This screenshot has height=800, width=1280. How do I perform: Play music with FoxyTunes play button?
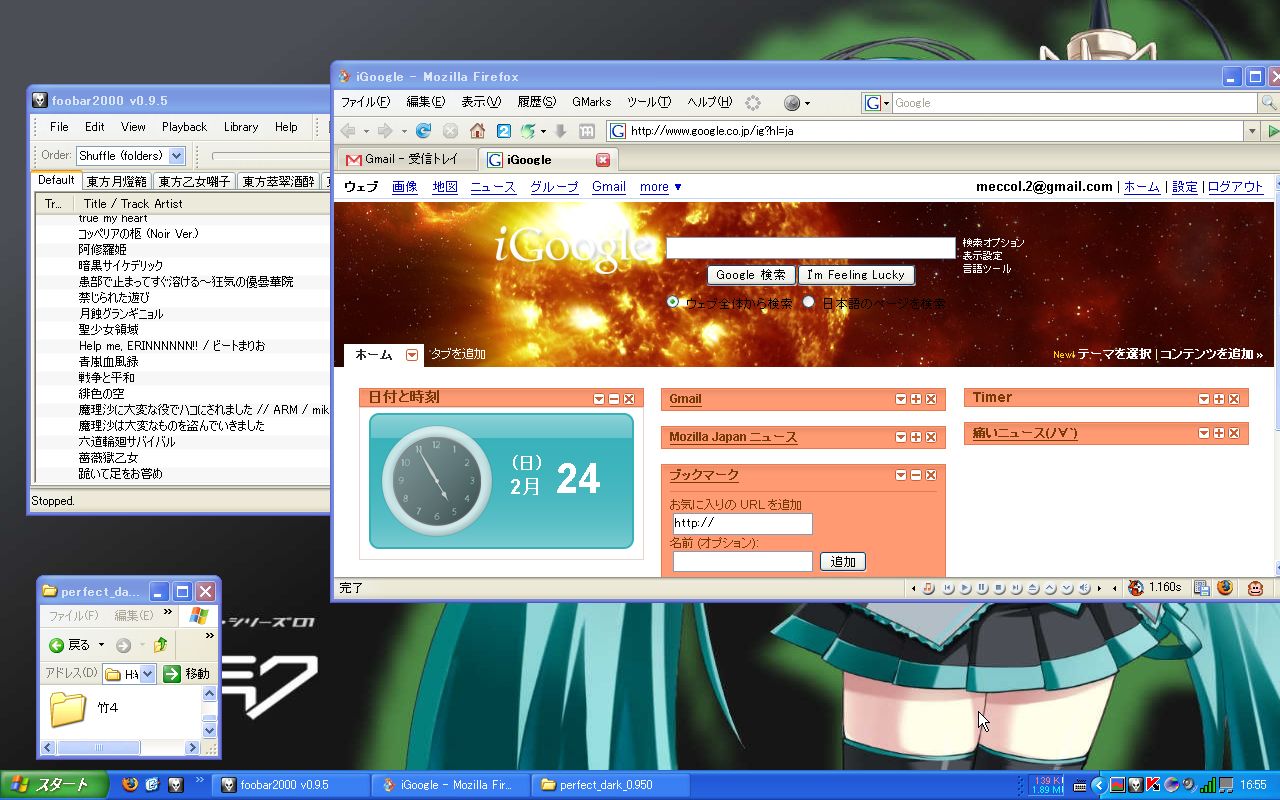pyautogui.click(x=967, y=588)
